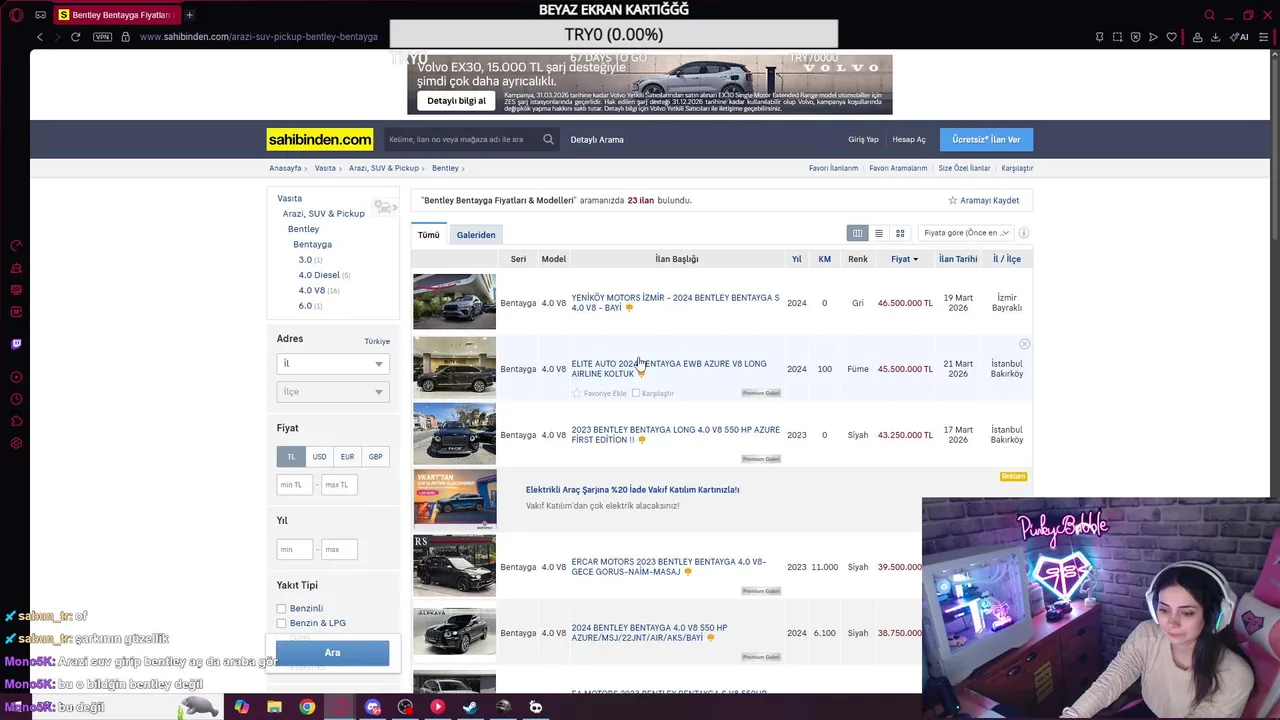Open the sidebar player icon
Image resolution: width=1280 pixels, height=720 pixels.
pos(16,377)
